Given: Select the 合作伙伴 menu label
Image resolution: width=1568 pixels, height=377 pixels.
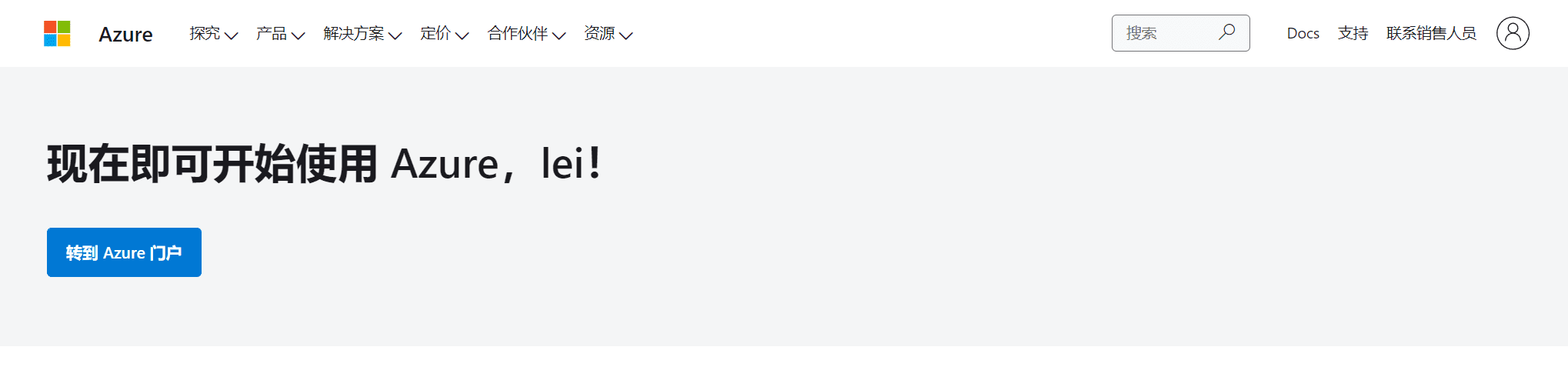Looking at the screenshot, I should [x=517, y=33].
